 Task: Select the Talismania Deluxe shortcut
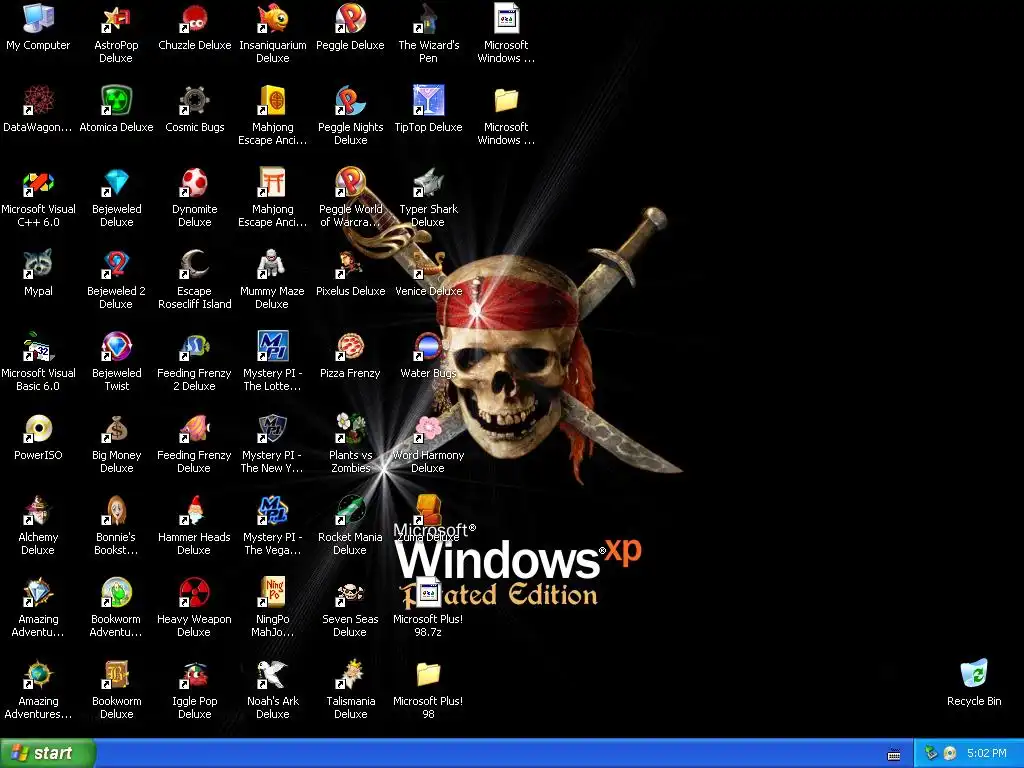coord(351,675)
